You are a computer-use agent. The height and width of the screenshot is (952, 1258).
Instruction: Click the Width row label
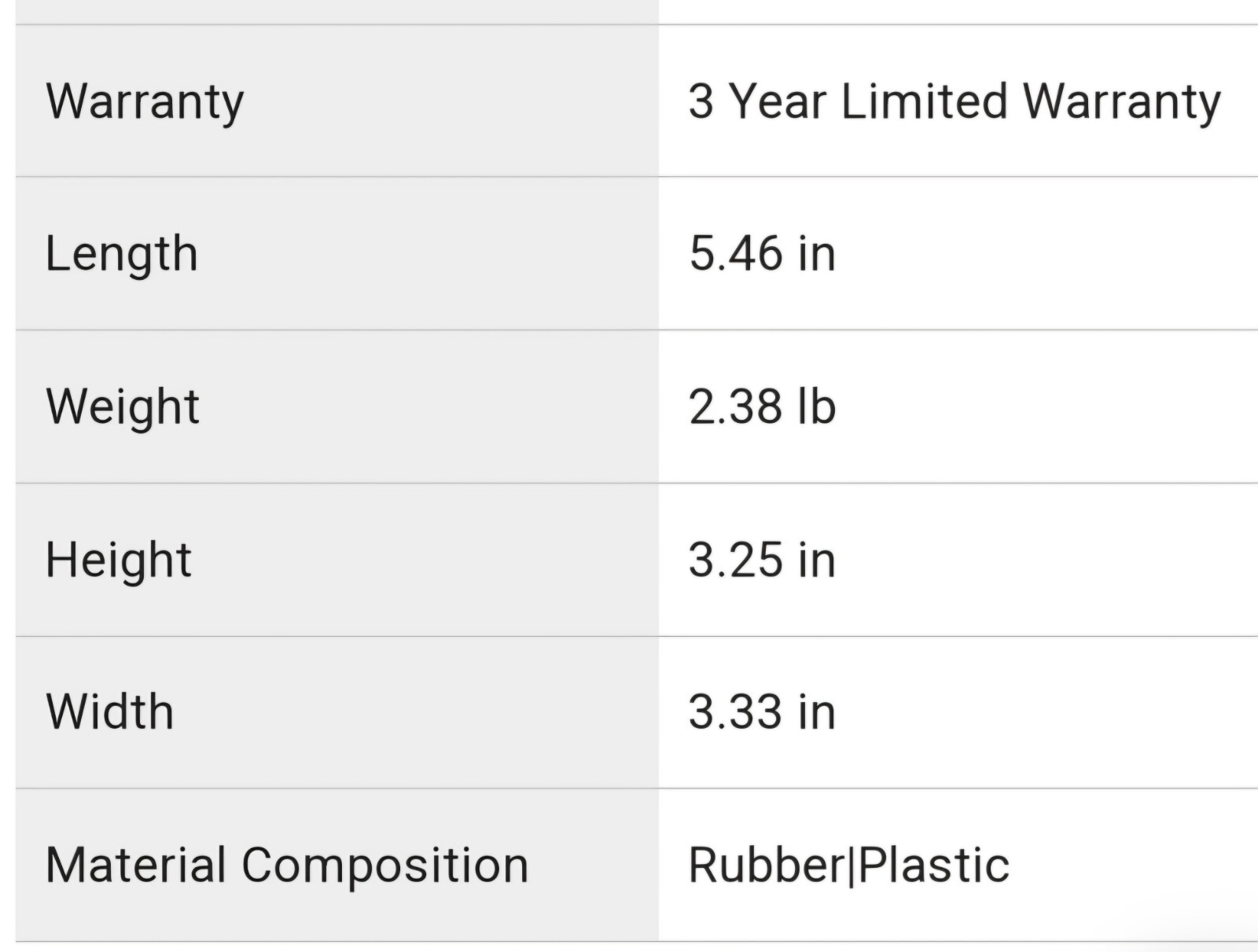coord(109,711)
